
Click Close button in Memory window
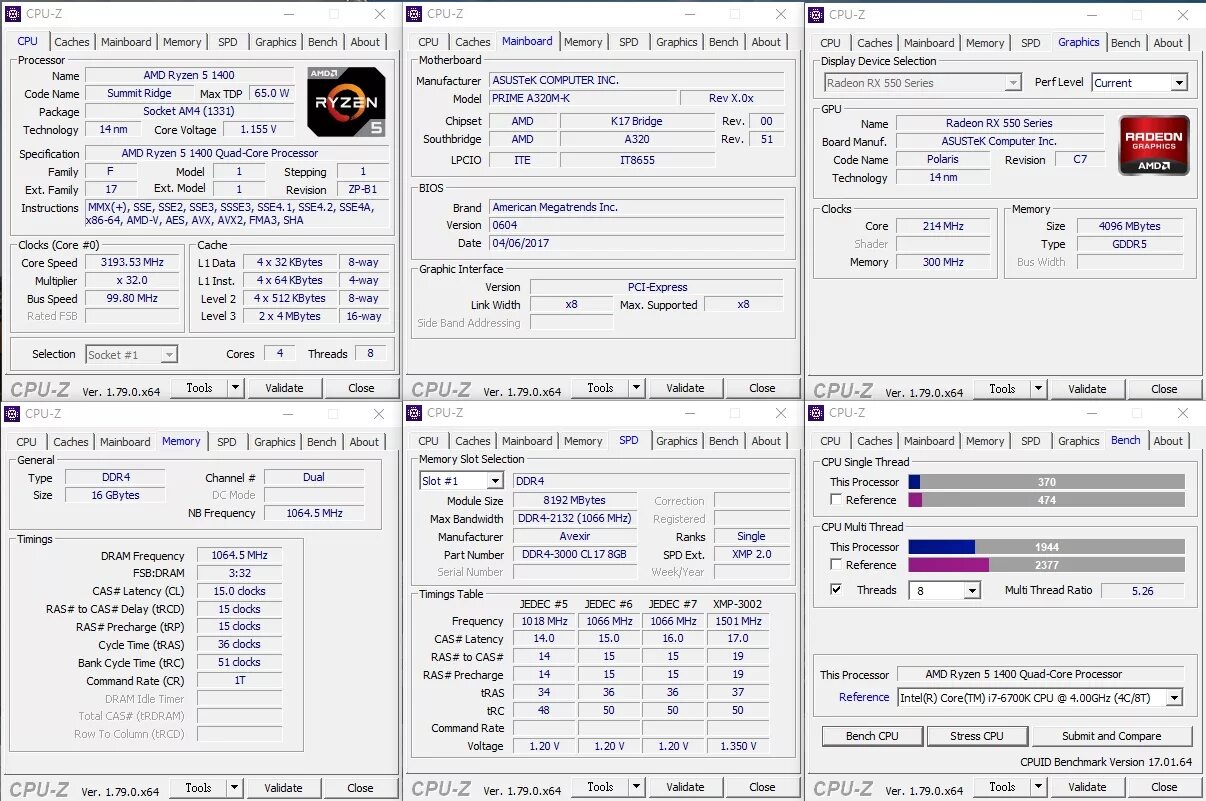pyautogui.click(x=360, y=788)
